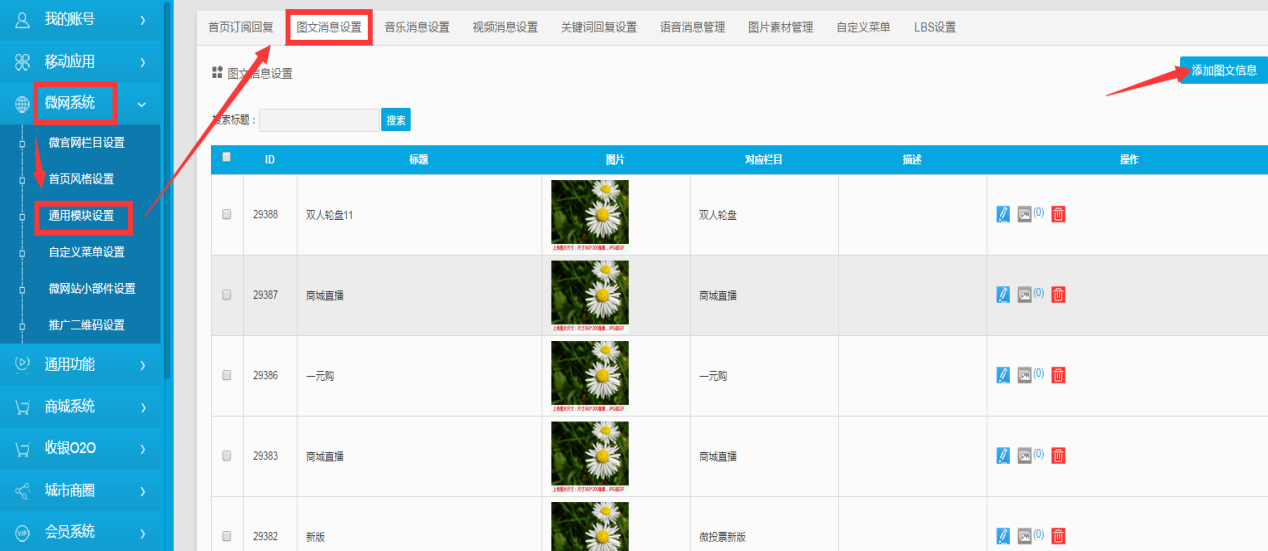Click the ID column header

[270, 160]
